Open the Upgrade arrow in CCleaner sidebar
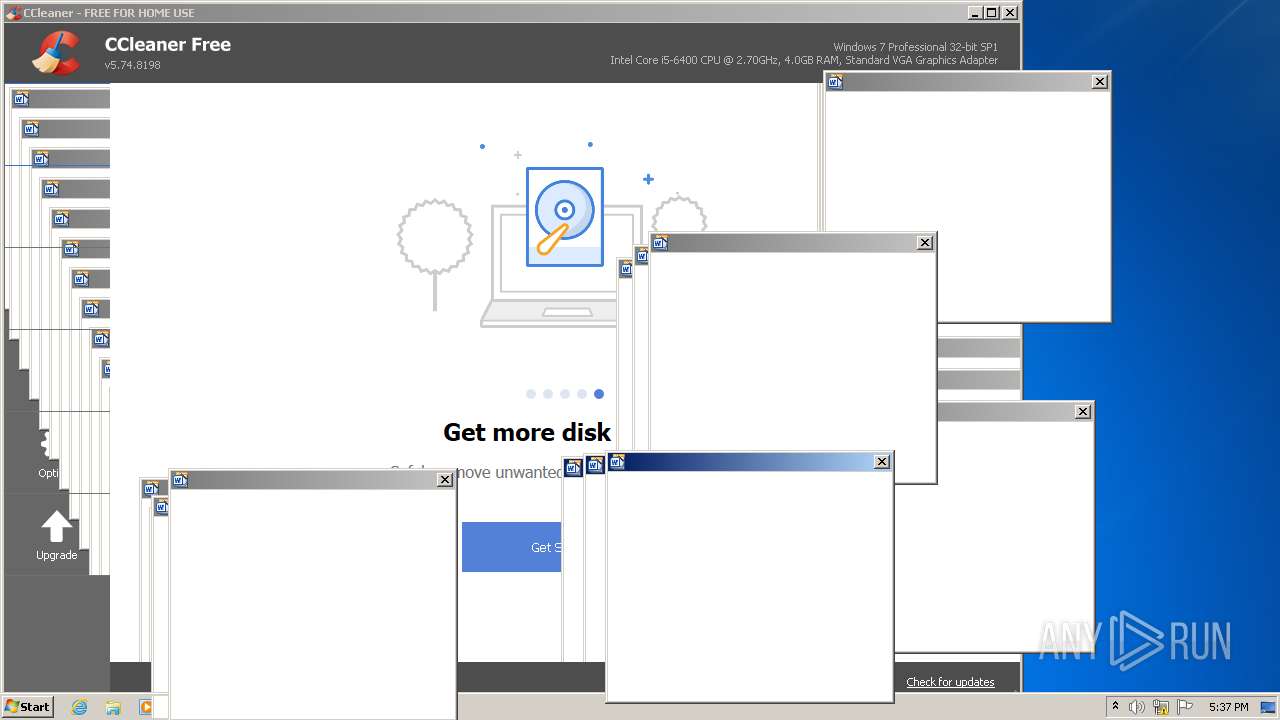1280x720 pixels. click(x=56, y=535)
